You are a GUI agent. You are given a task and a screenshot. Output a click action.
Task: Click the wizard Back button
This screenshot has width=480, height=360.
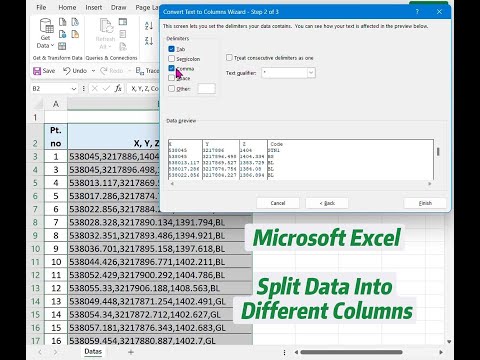pos(327,203)
